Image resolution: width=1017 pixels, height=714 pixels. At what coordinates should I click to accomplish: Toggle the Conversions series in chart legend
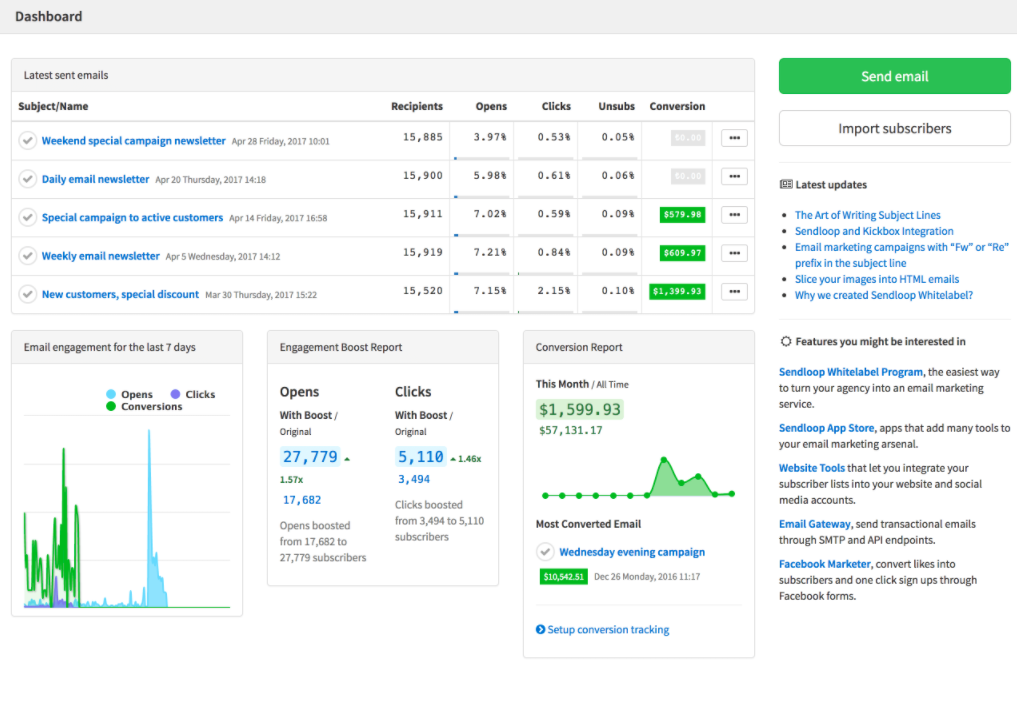144,407
